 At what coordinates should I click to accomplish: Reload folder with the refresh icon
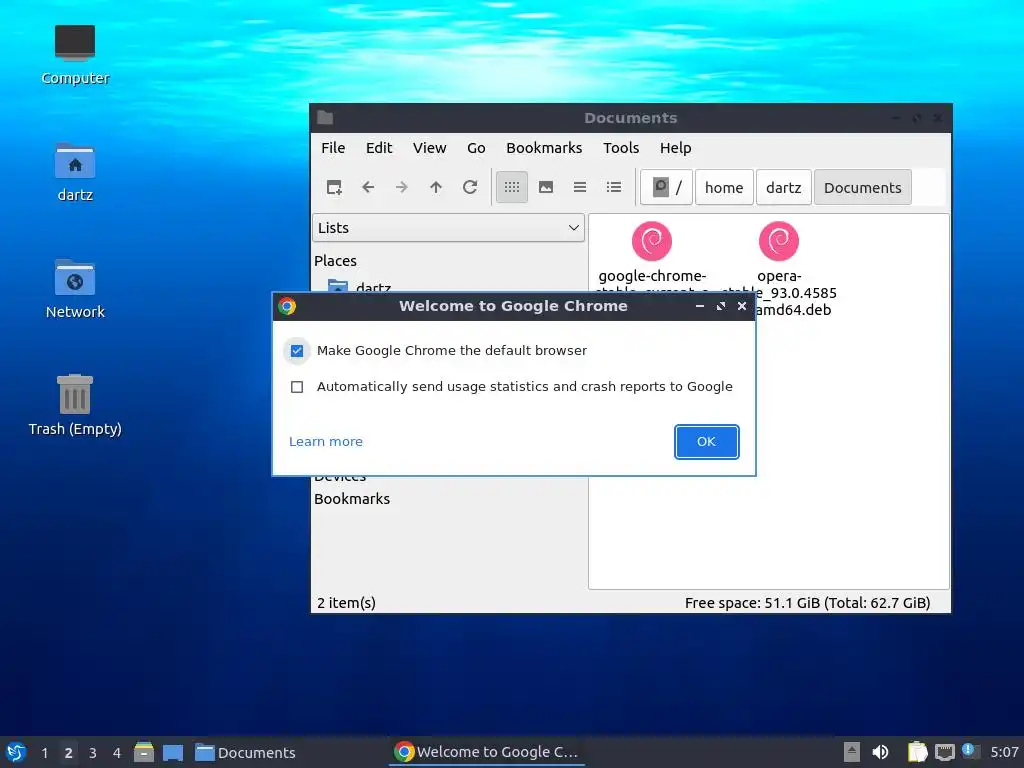click(470, 187)
